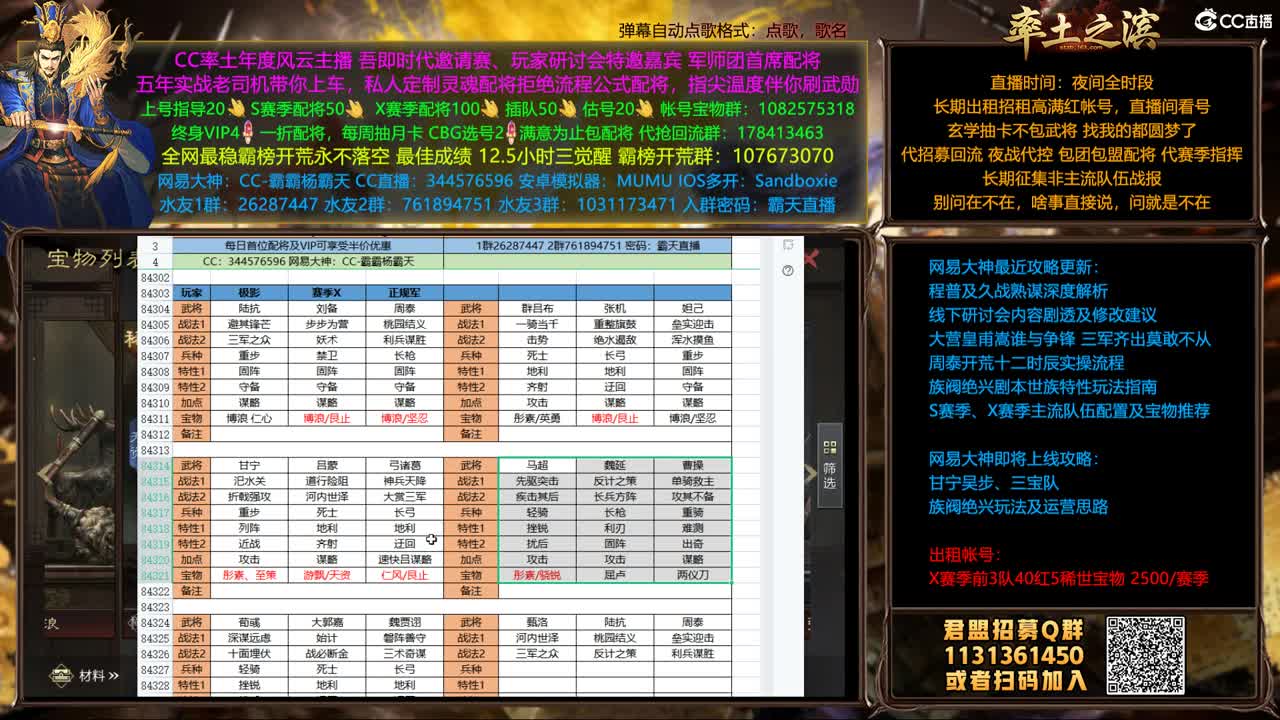Click cell 群吕布
The image size is (1280, 720).
tap(537, 309)
